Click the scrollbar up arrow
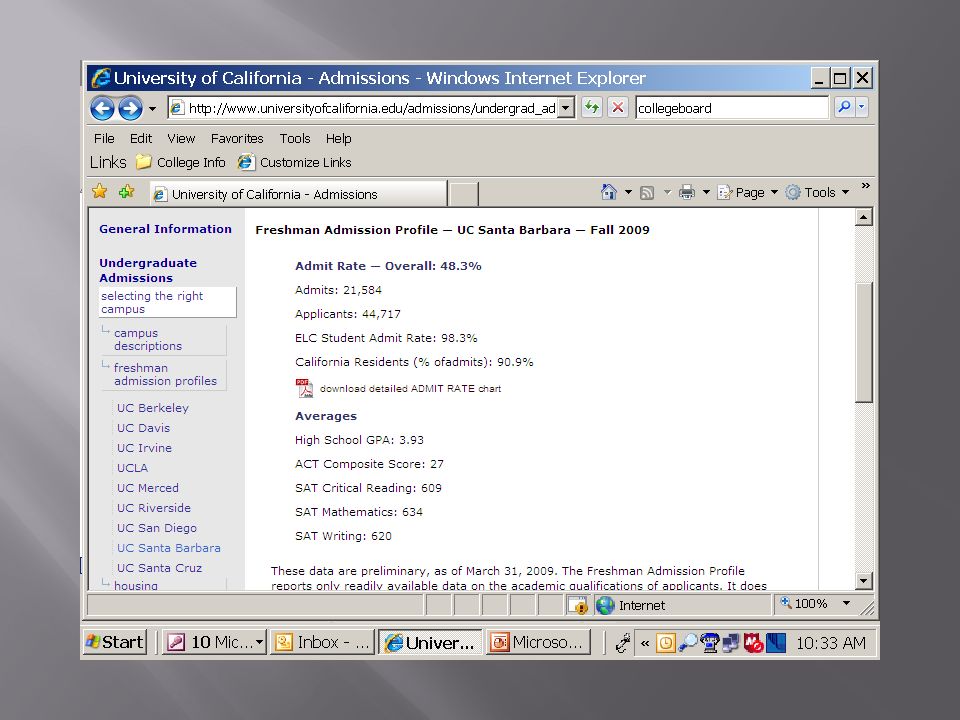Screen dimensions: 960x720 [863, 217]
